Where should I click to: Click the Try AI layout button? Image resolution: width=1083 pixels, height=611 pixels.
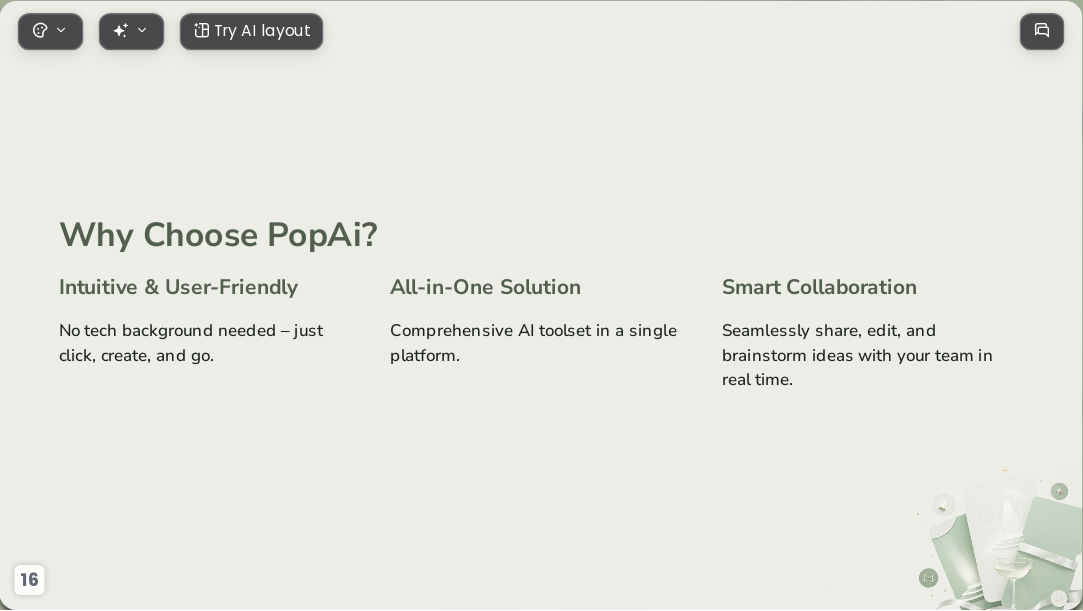coord(251,31)
